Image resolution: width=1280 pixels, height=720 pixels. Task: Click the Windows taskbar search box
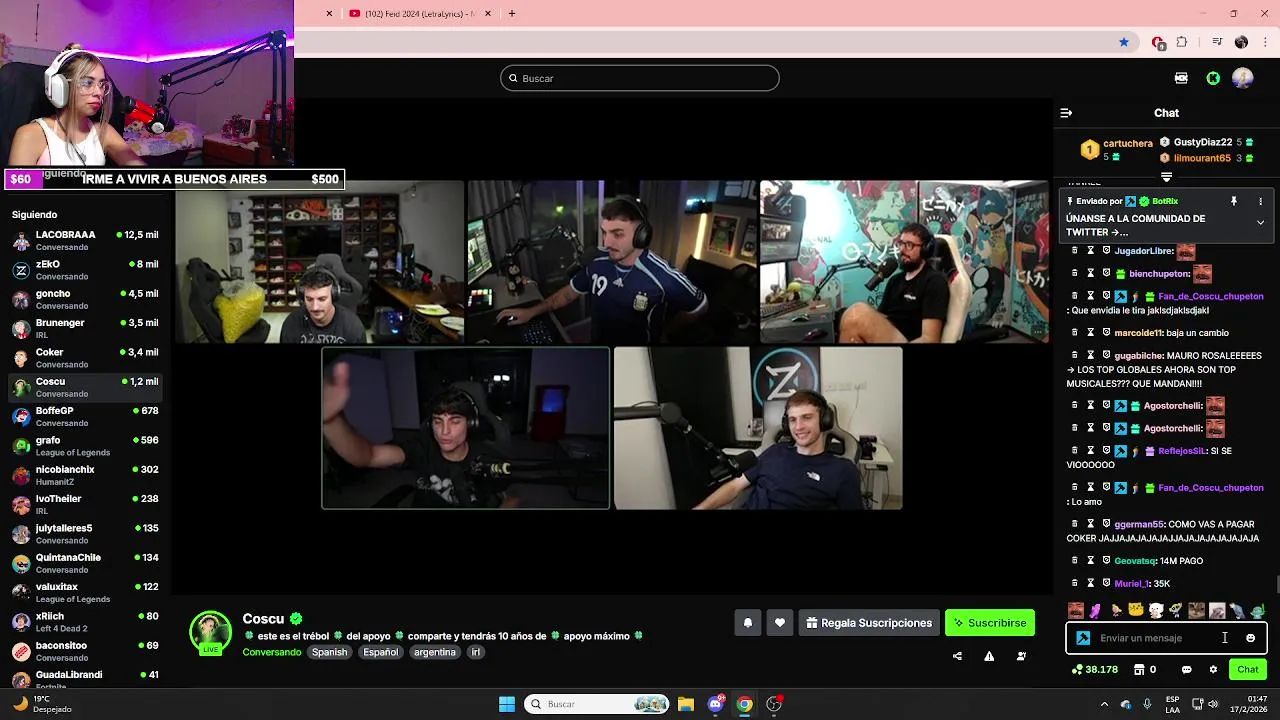point(597,704)
